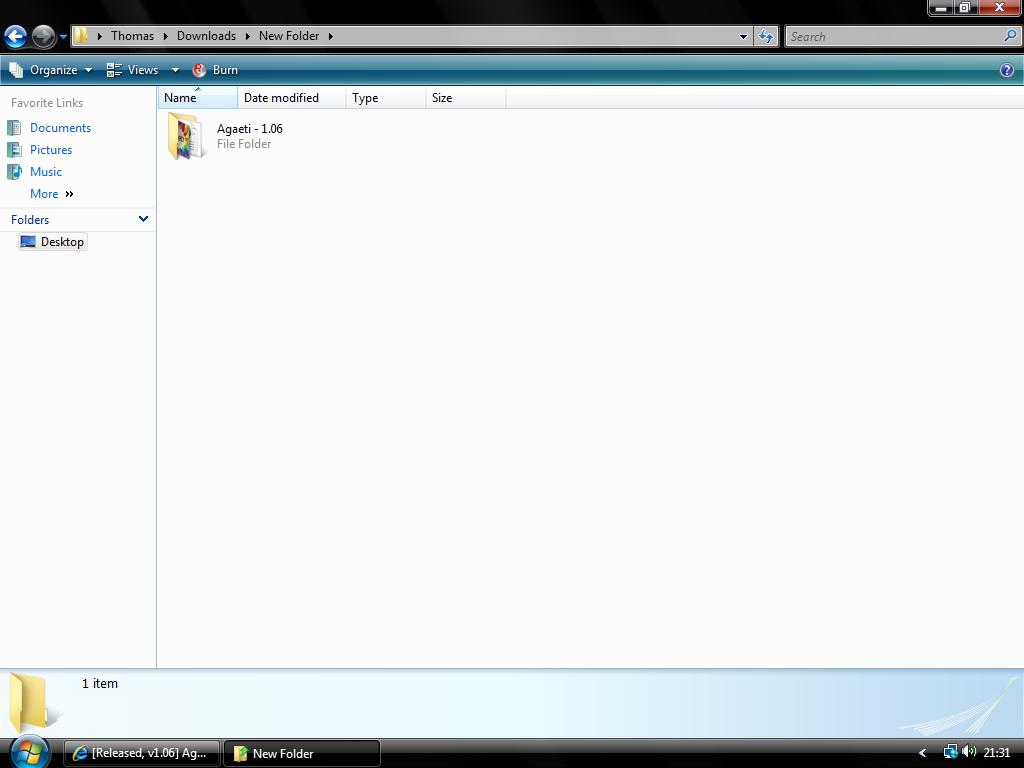Open the Views dropdown arrow
This screenshot has width=1024, height=768.
pyautogui.click(x=175, y=70)
